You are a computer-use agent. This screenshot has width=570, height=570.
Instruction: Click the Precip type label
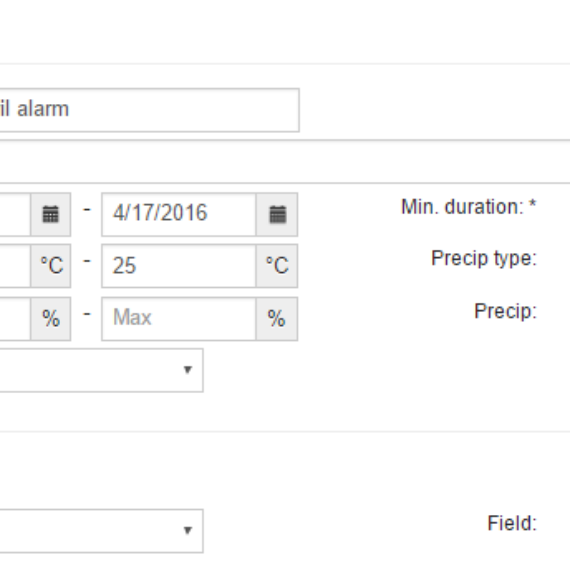click(x=484, y=258)
